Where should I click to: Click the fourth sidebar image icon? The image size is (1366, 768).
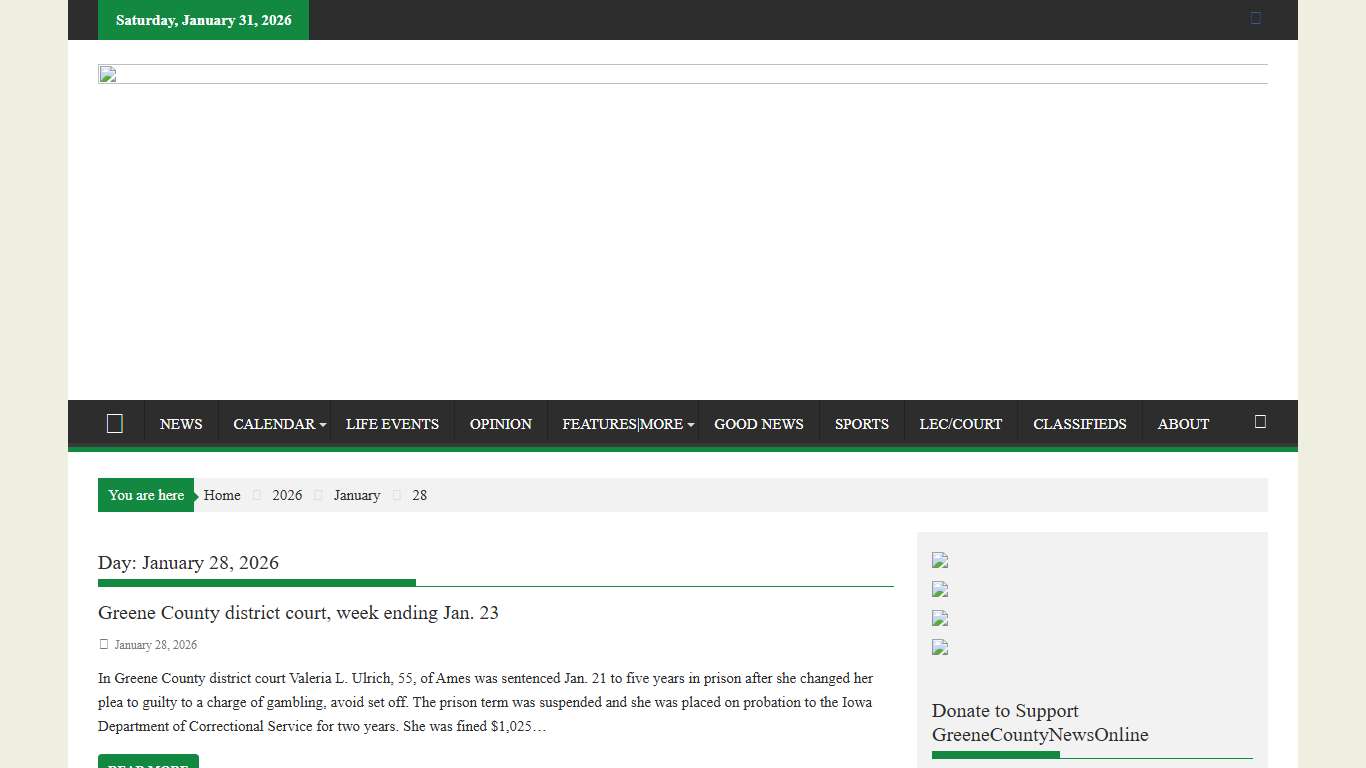click(x=940, y=648)
